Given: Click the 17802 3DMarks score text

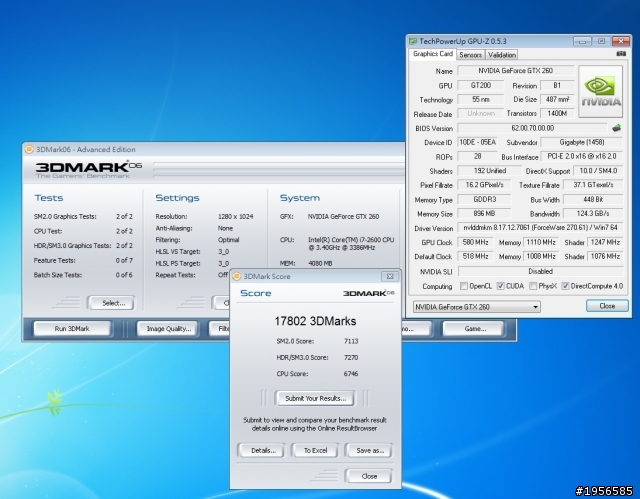Looking at the screenshot, I should point(315,321).
